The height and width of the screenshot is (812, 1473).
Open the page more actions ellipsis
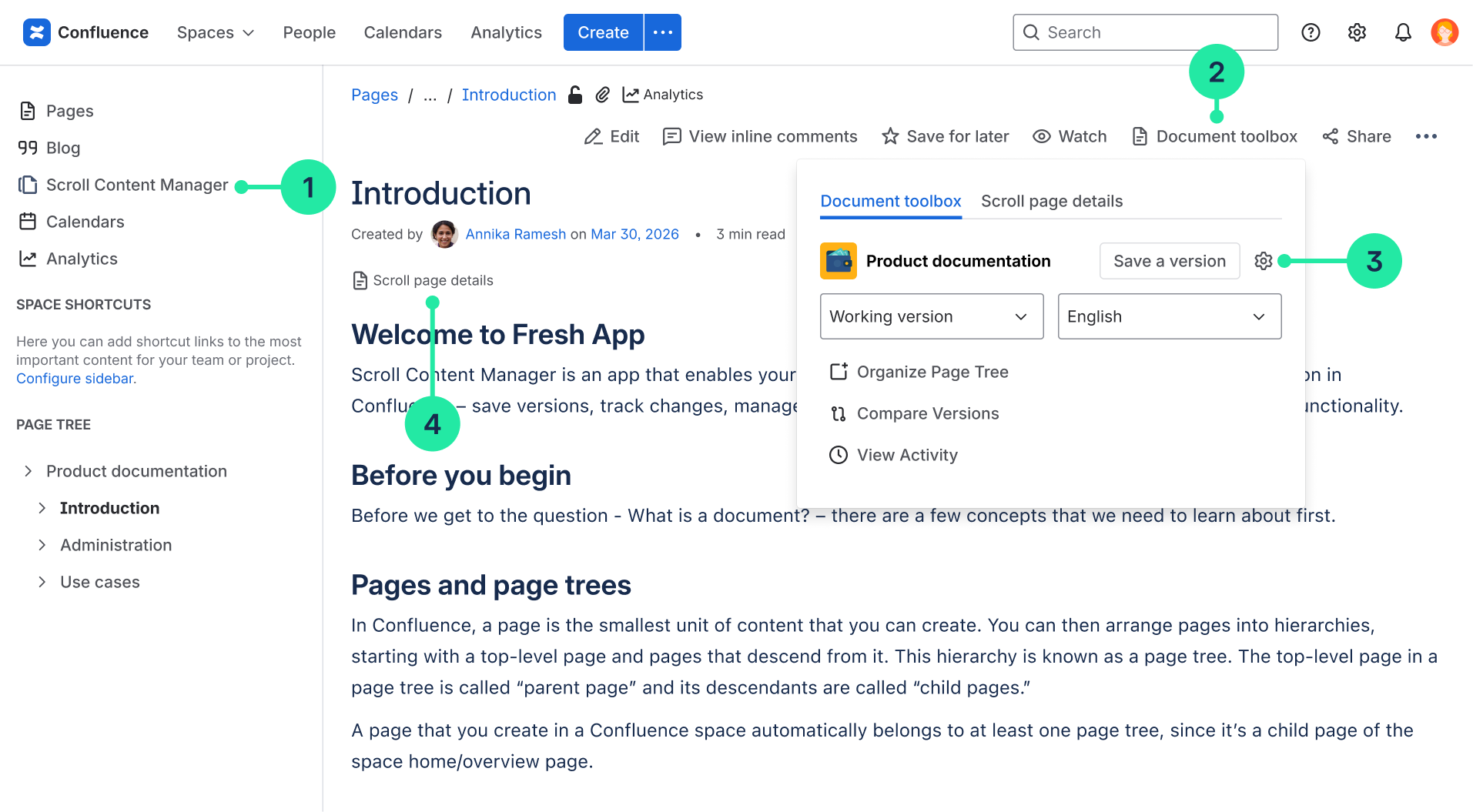(1426, 136)
